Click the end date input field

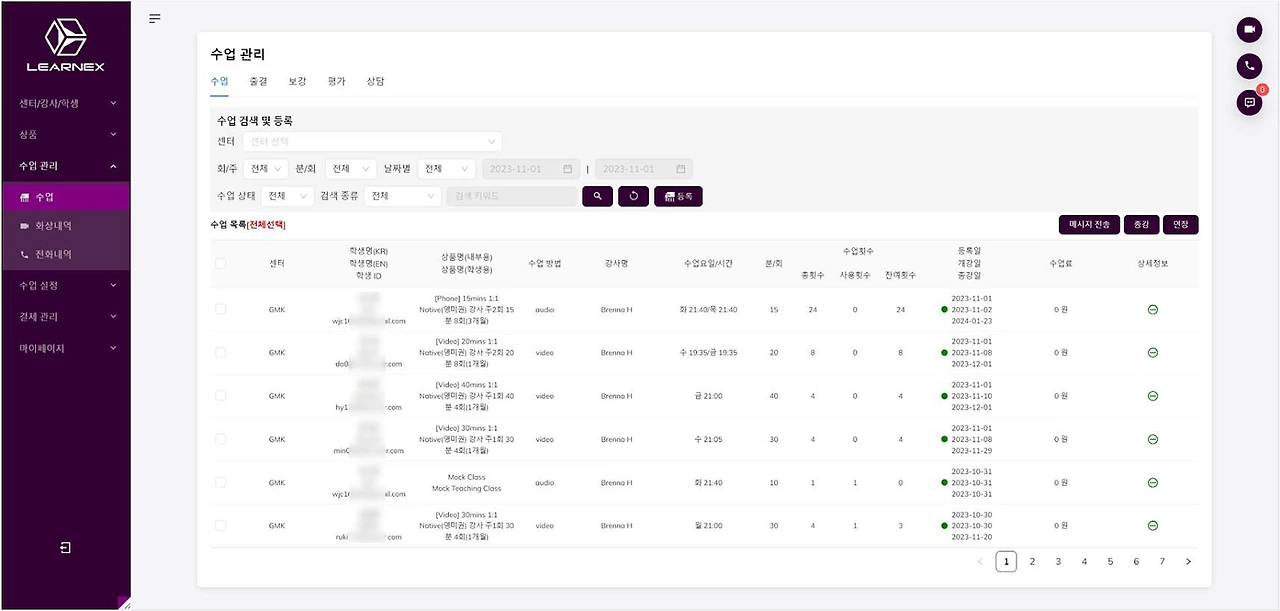tap(644, 169)
